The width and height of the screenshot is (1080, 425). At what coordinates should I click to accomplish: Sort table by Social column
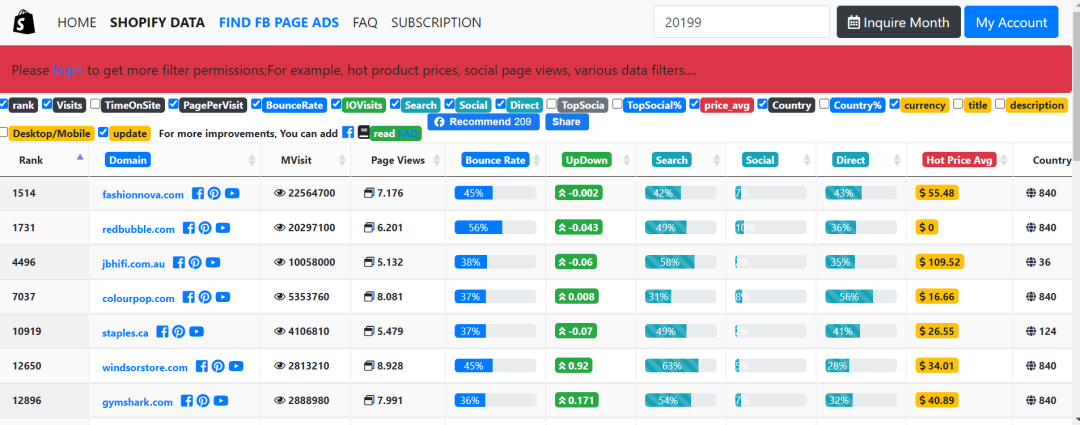click(771, 160)
